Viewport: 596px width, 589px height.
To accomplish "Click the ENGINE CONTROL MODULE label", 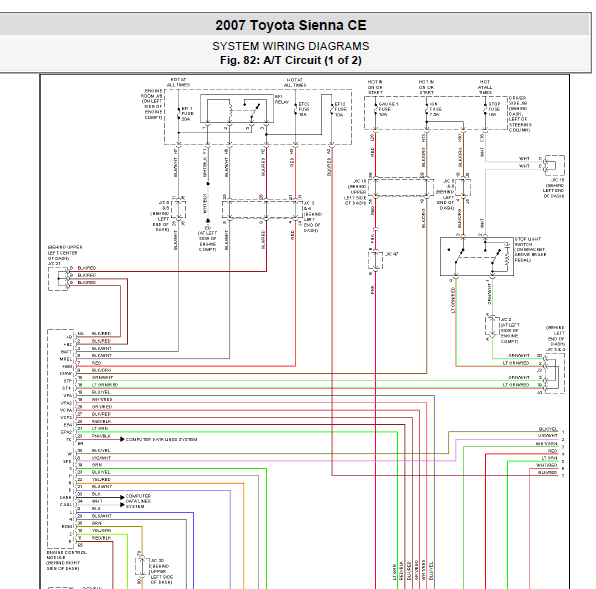I will (x=67, y=560).
